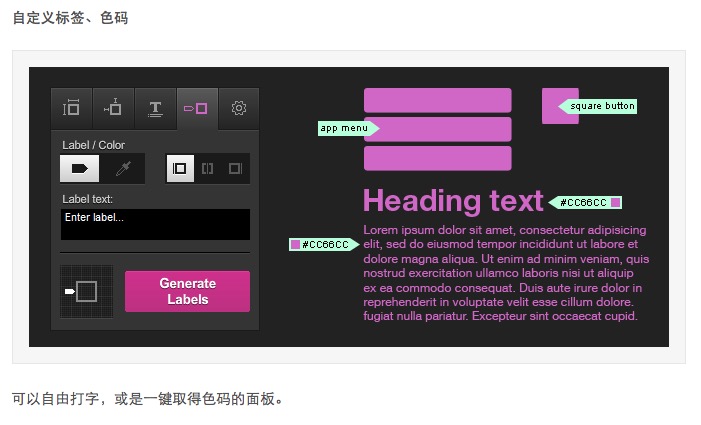The image size is (701, 425).
Task: Click the Enter label text field
Action: 155,224
